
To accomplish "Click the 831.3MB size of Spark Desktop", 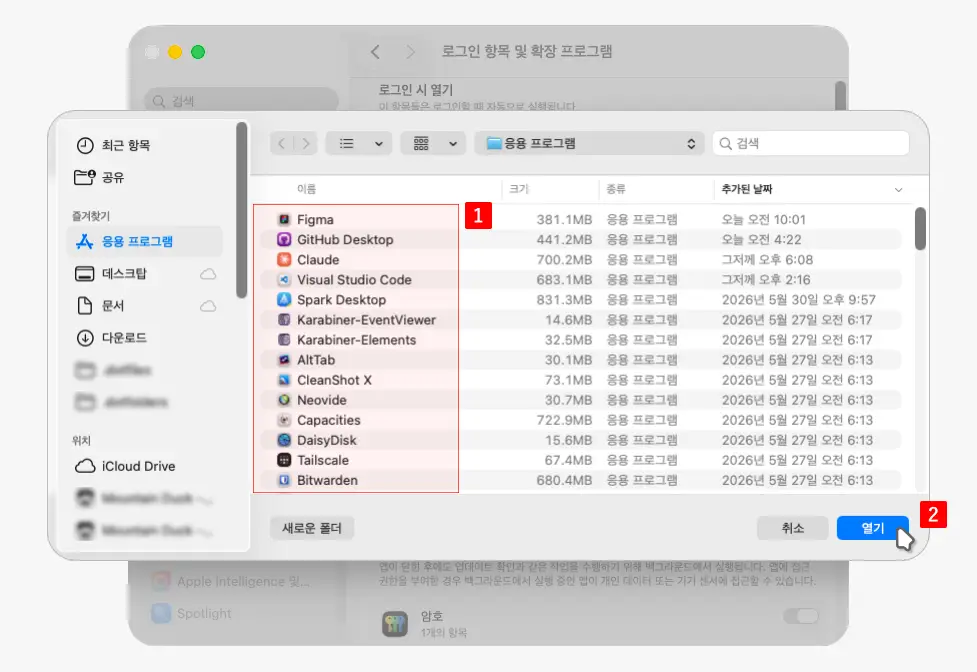I will (564, 300).
